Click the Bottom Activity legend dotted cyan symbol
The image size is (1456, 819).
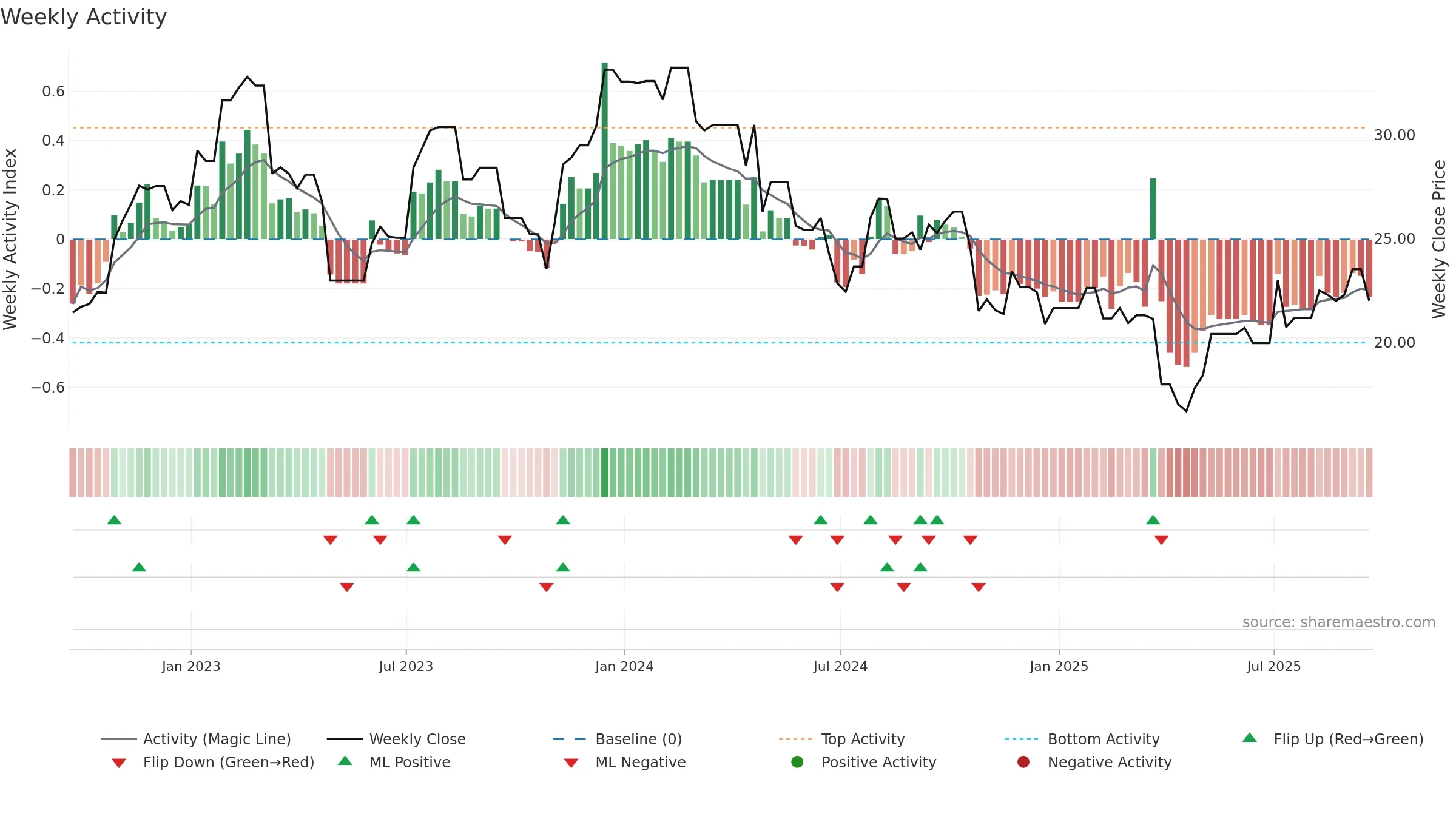tap(1022, 739)
